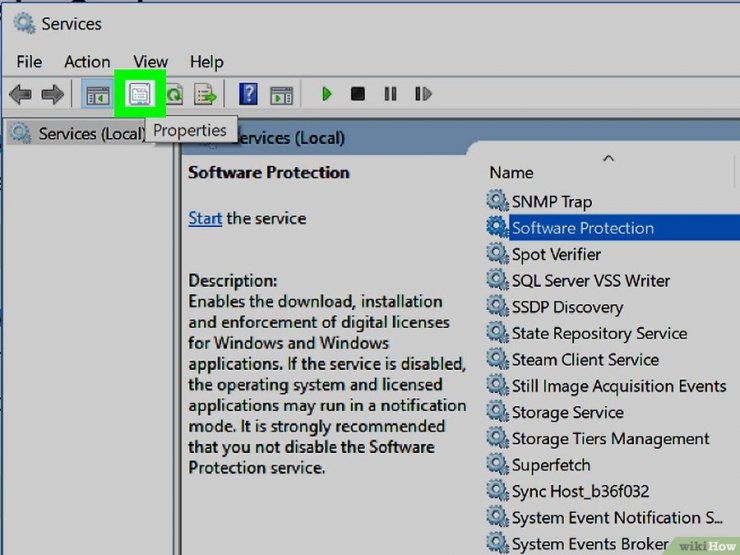Click the gear icon beside Still Image Acquisition Events
Viewport: 740px width, 555px height.
coord(497,385)
